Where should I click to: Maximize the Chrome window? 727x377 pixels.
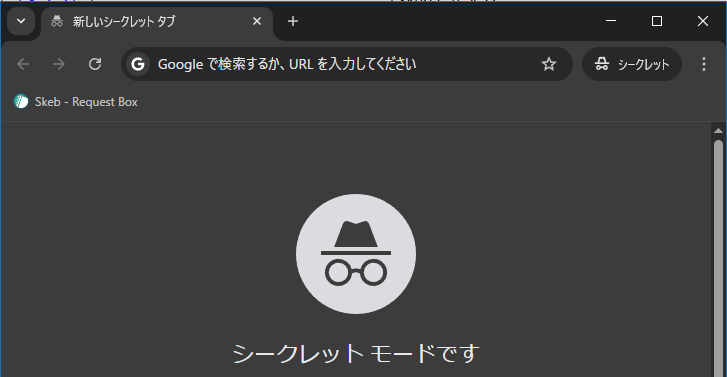tap(657, 21)
